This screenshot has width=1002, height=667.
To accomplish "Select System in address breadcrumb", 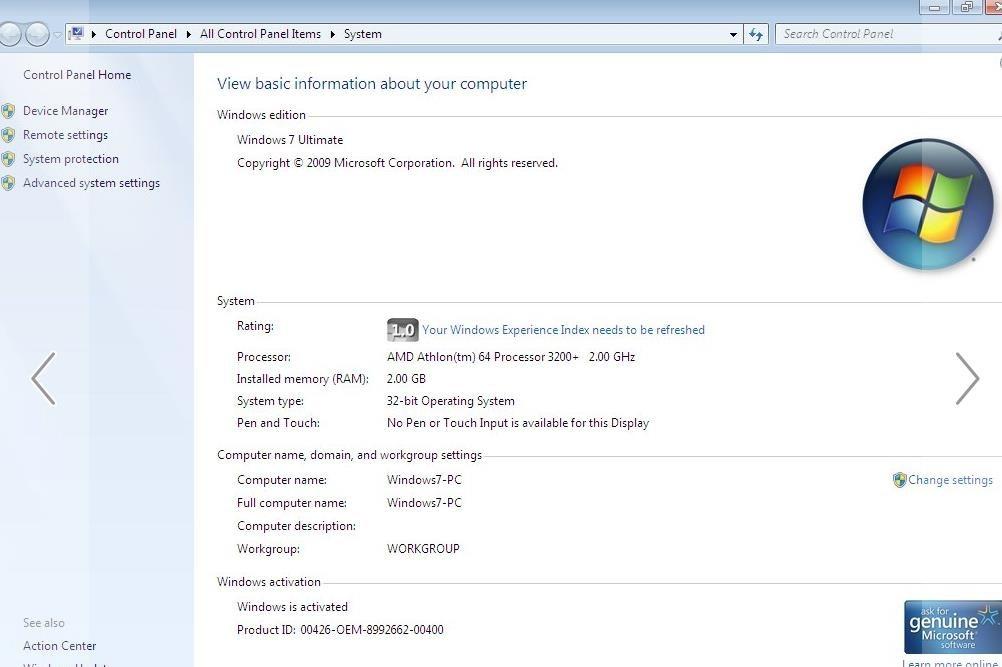I will click(x=362, y=34).
